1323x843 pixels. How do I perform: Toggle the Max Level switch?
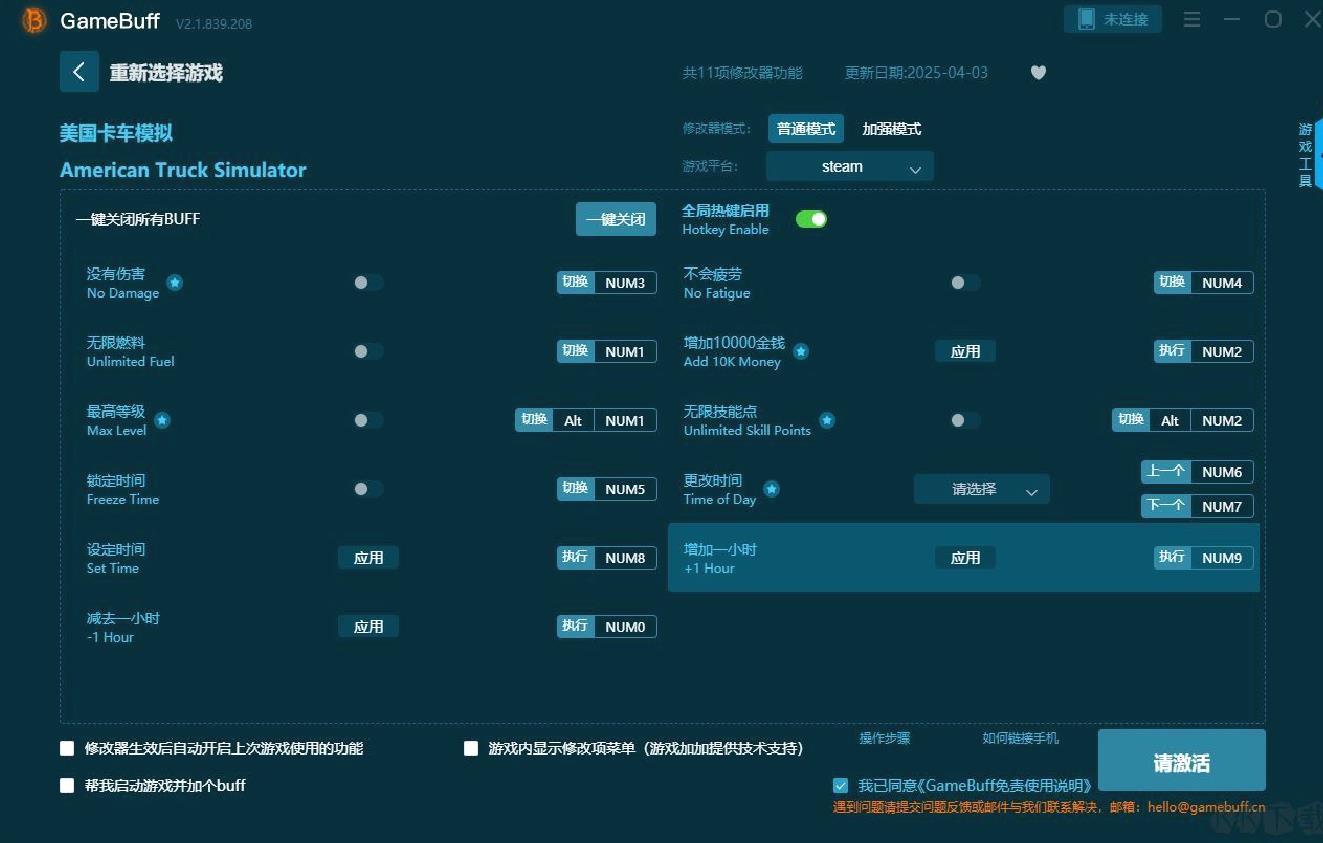(367, 420)
